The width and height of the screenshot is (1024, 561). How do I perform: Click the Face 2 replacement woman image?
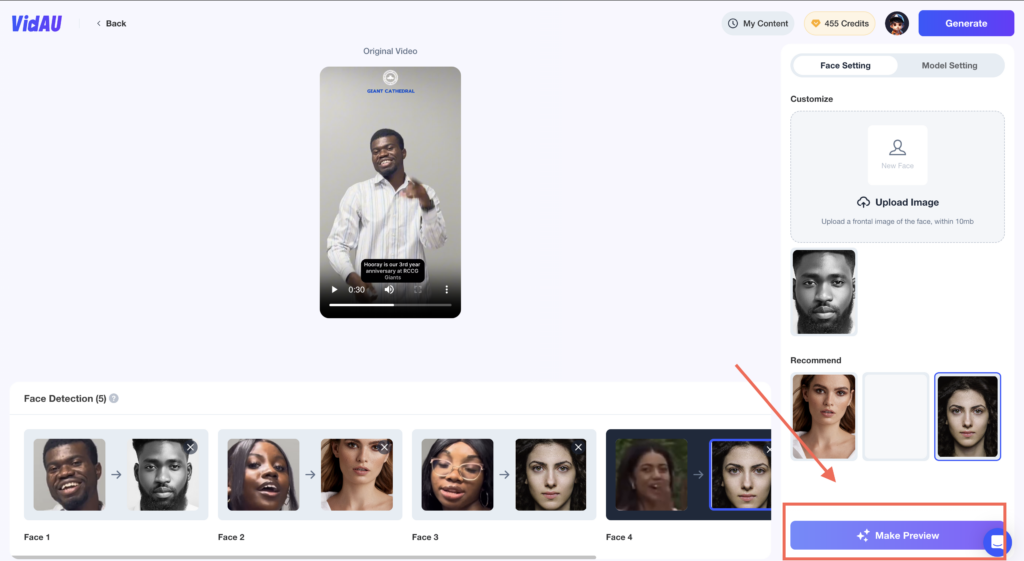[x=357, y=475]
